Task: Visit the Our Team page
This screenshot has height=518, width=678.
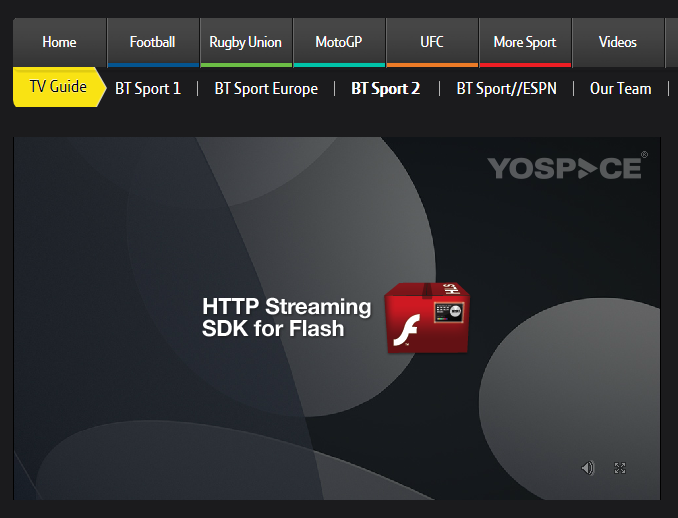Action: point(620,89)
